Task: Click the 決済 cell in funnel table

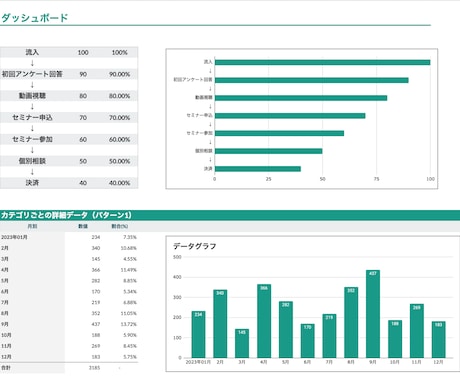Action: point(32,183)
